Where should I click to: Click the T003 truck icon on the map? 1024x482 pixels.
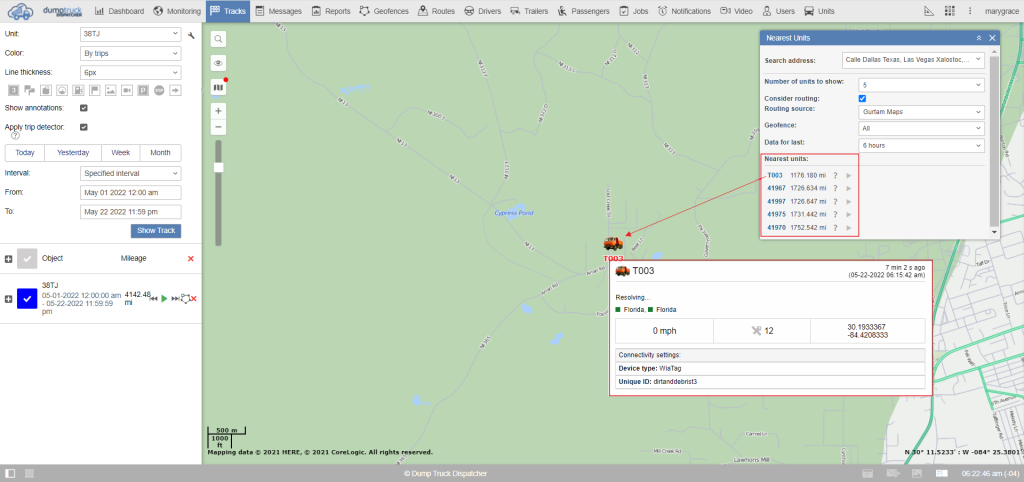click(612, 243)
